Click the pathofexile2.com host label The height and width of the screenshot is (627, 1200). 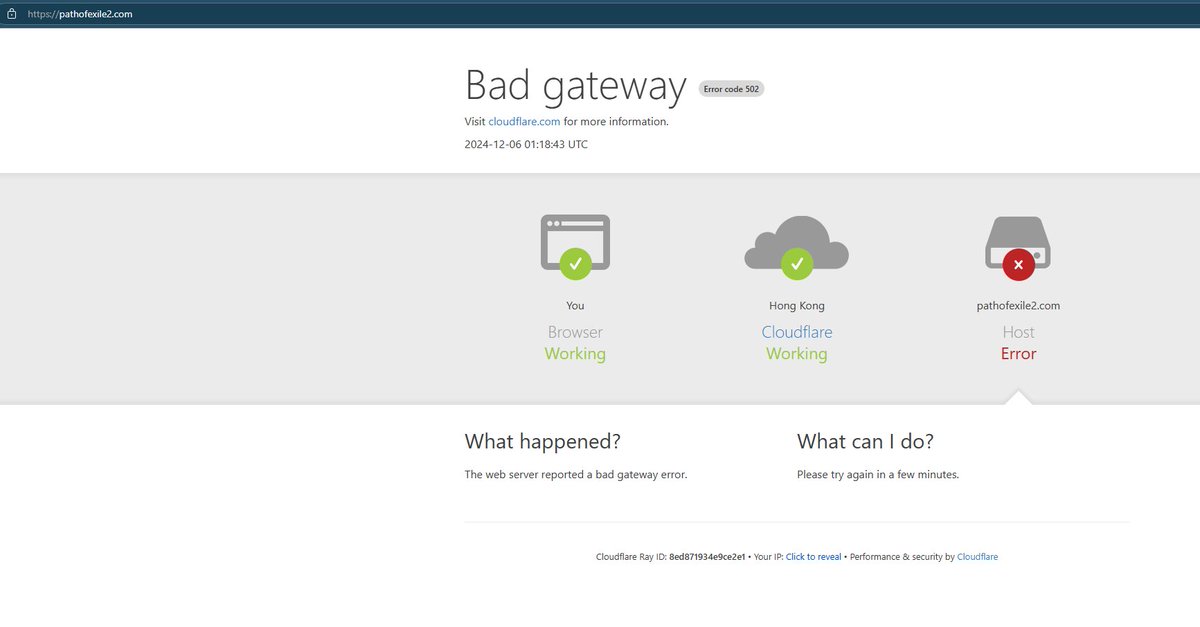(x=1018, y=306)
